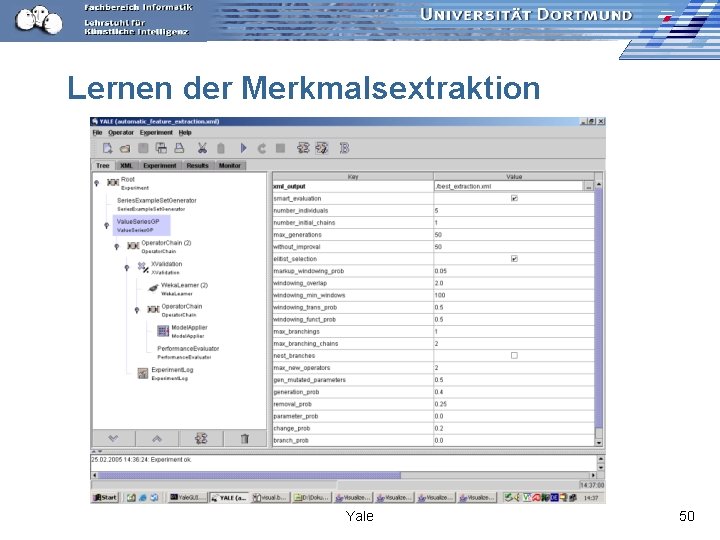Click the YALE (a... taskbar button

click(x=229, y=498)
